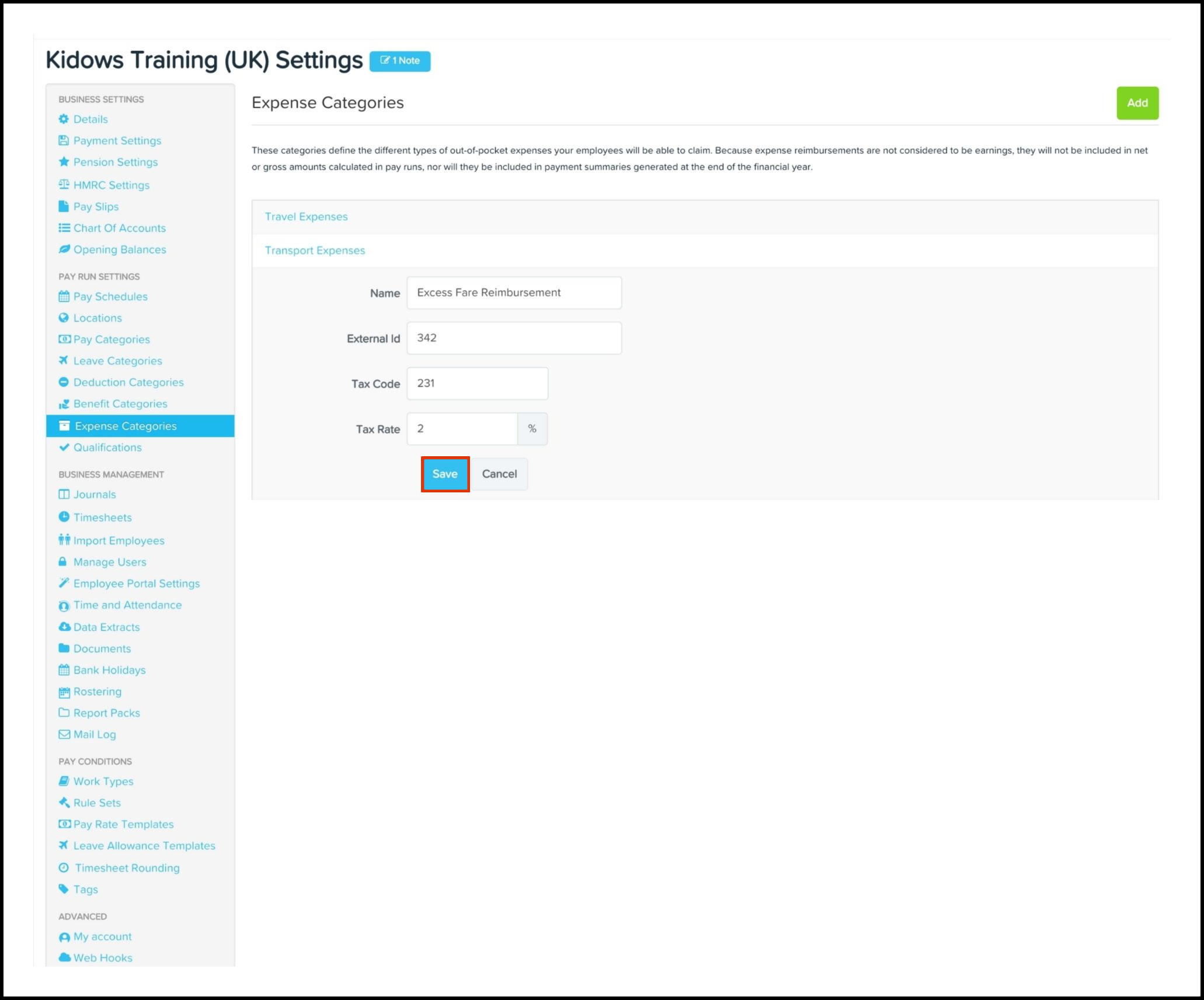The image size is (1204, 1000).
Task: Open the Expense Categories sidebar item
Action: pyautogui.click(x=126, y=426)
